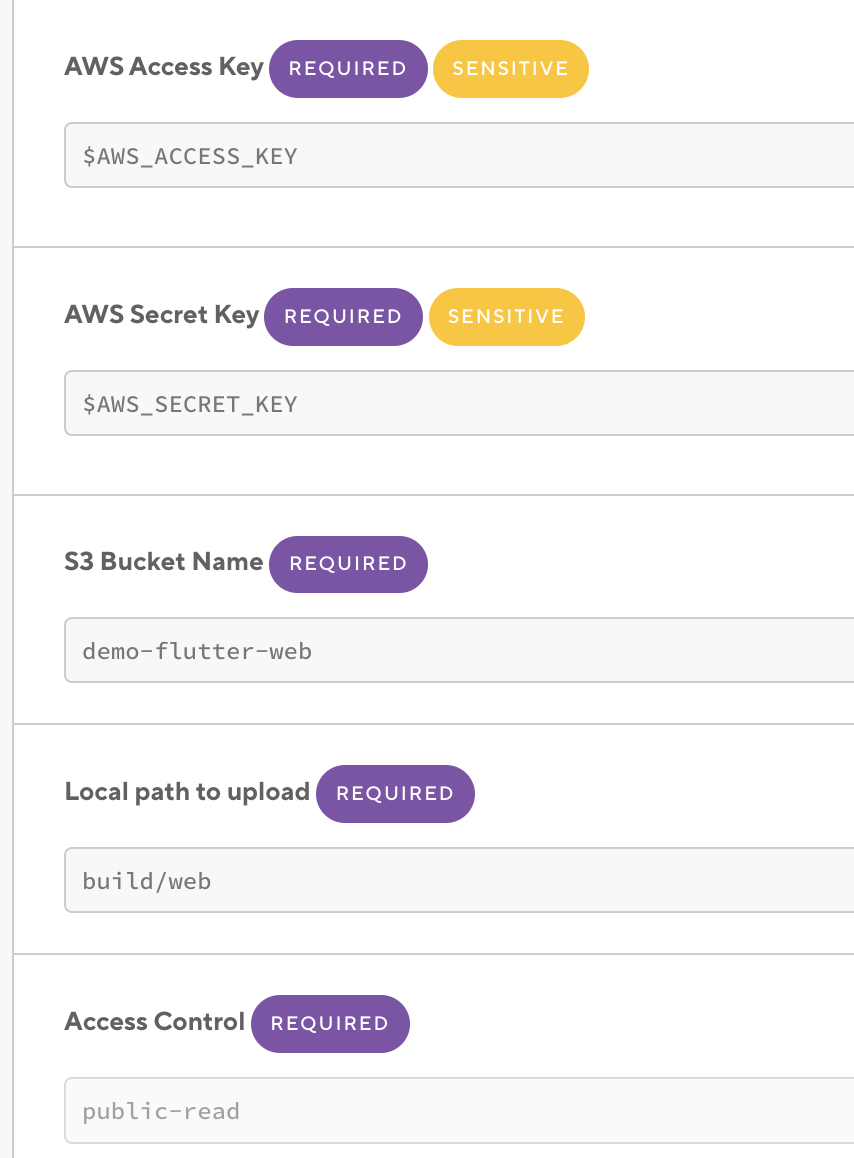Click the AWS Access Key label
854x1158 pixels.
[x=164, y=67]
